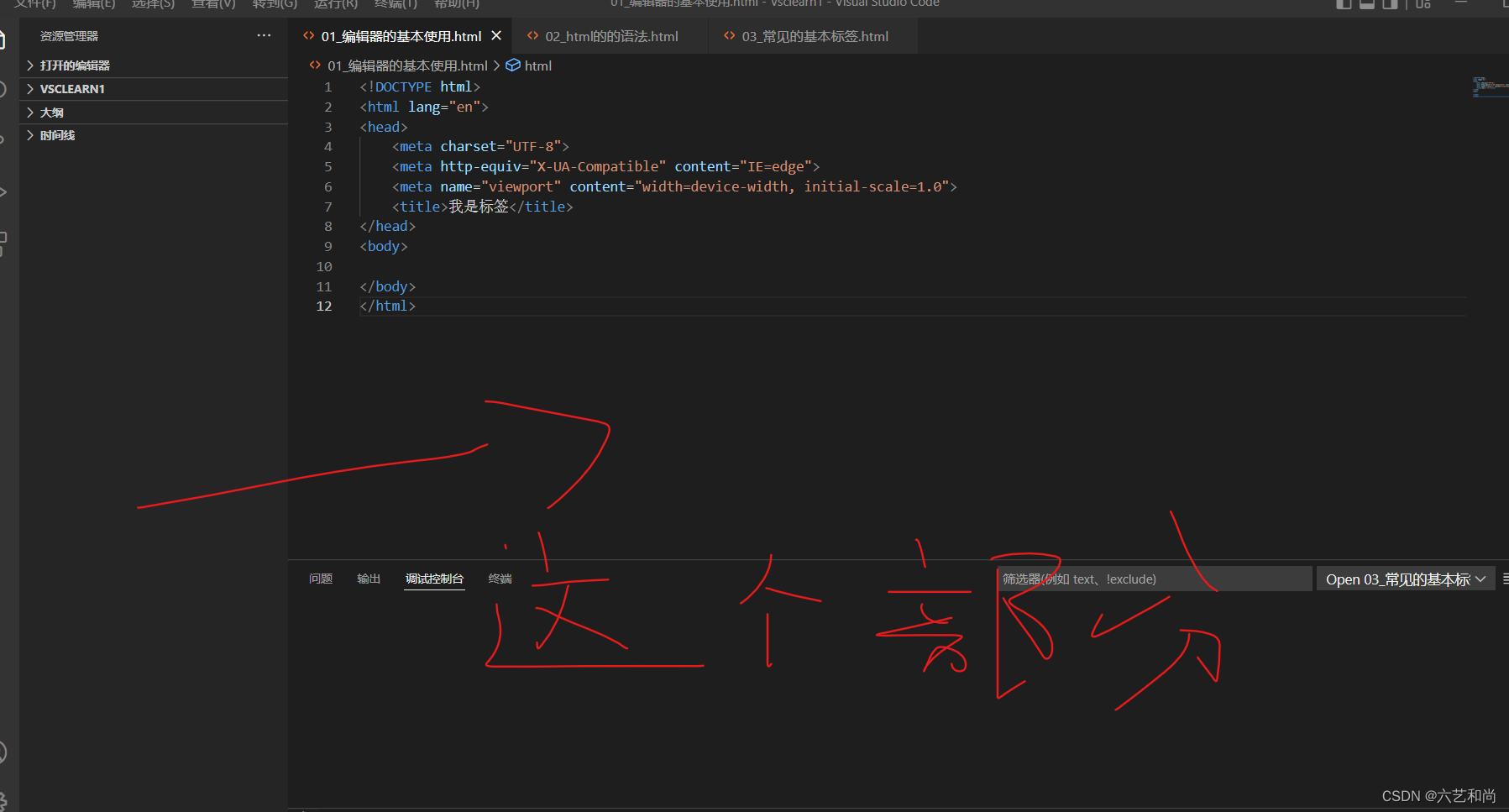The image size is (1509, 812).
Task: Click the HTML file icon on the 01_编辑器的基本使用.html tab
Action: (309, 35)
